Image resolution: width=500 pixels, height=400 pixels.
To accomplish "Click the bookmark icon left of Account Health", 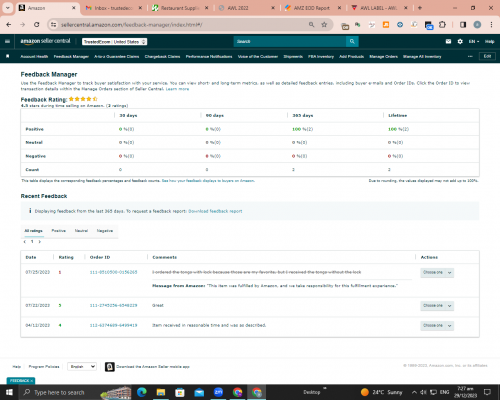I will (8, 56).
